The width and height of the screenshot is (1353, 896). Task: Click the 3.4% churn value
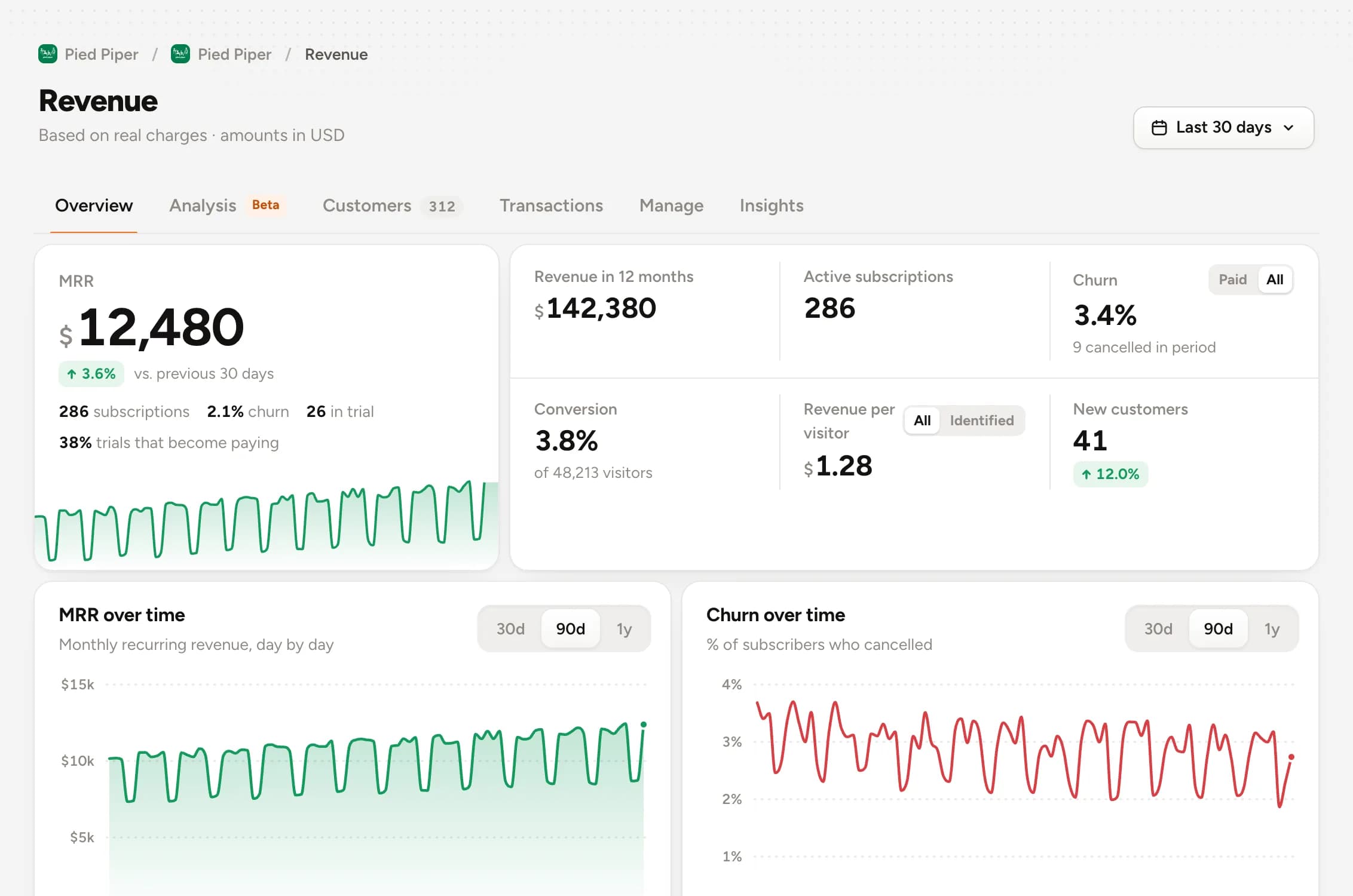[1105, 315]
